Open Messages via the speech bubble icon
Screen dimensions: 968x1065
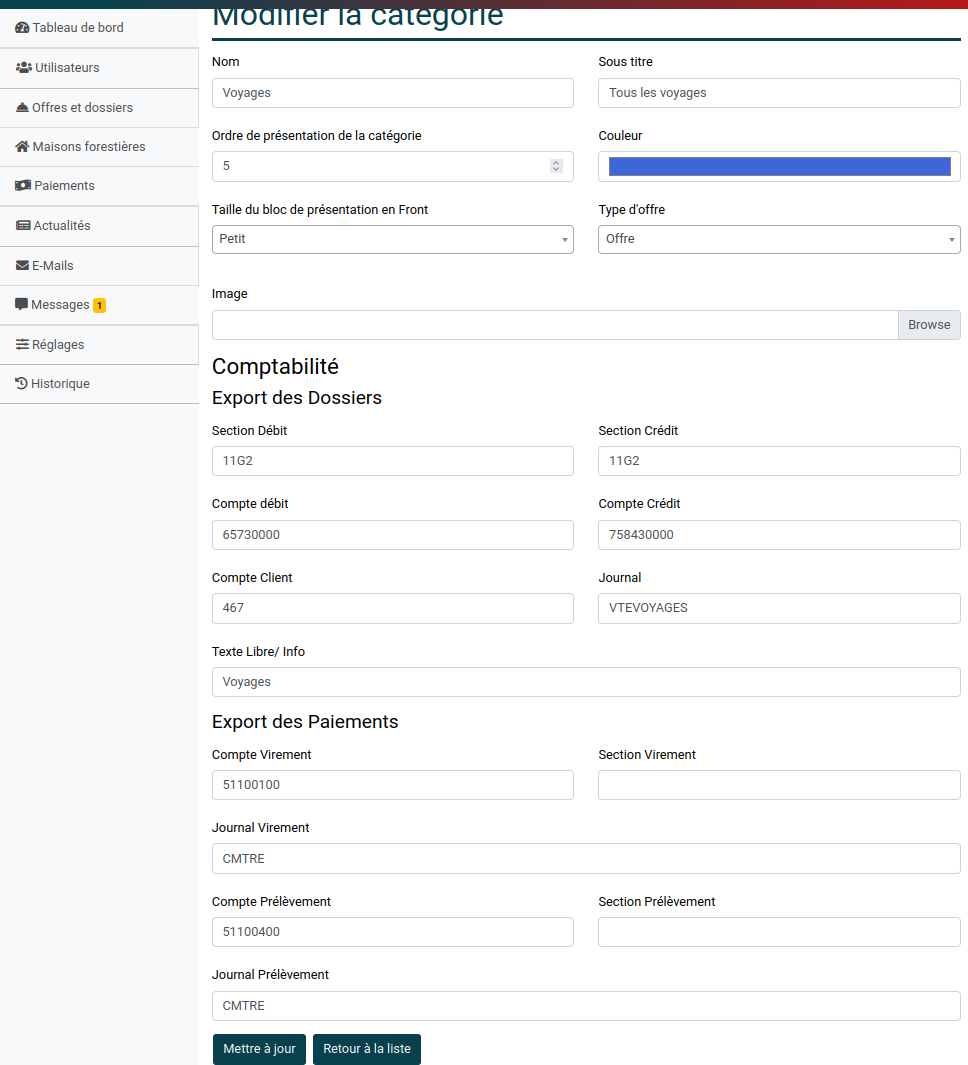[x=20, y=304]
